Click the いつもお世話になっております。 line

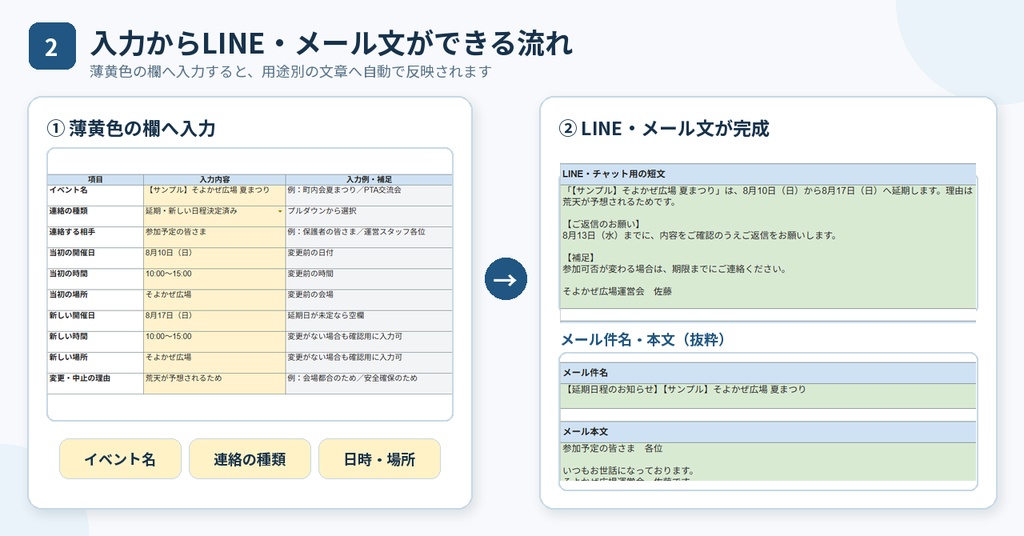coord(628,470)
